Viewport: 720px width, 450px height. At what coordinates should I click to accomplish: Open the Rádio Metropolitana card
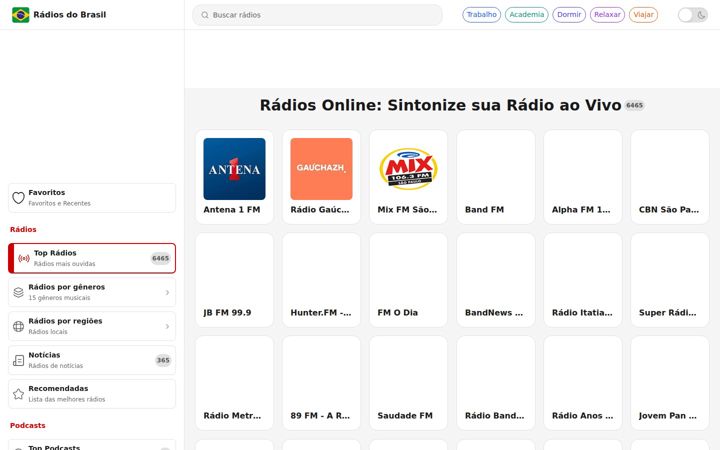pos(234,383)
